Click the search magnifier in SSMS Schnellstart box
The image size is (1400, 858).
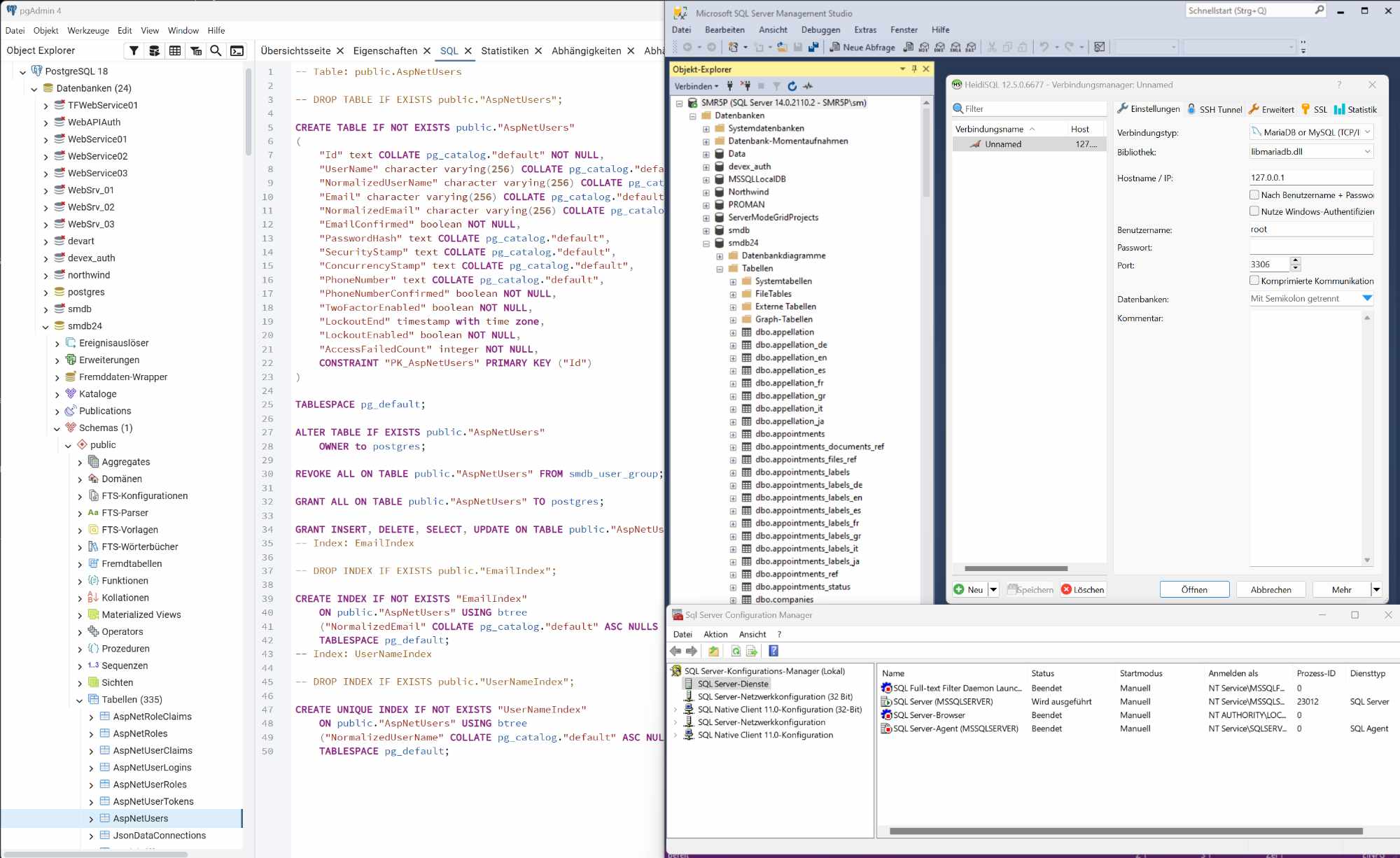tap(1319, 10)
